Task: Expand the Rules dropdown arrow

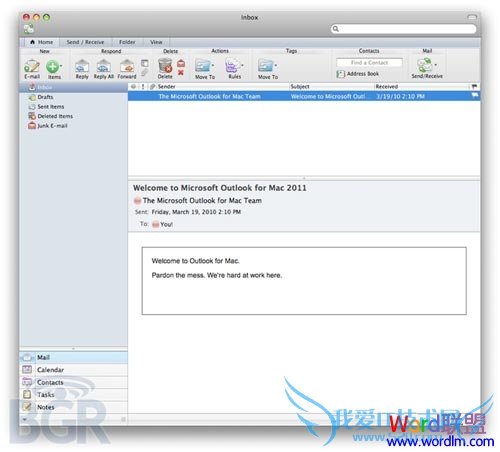Action: point(242,65)
